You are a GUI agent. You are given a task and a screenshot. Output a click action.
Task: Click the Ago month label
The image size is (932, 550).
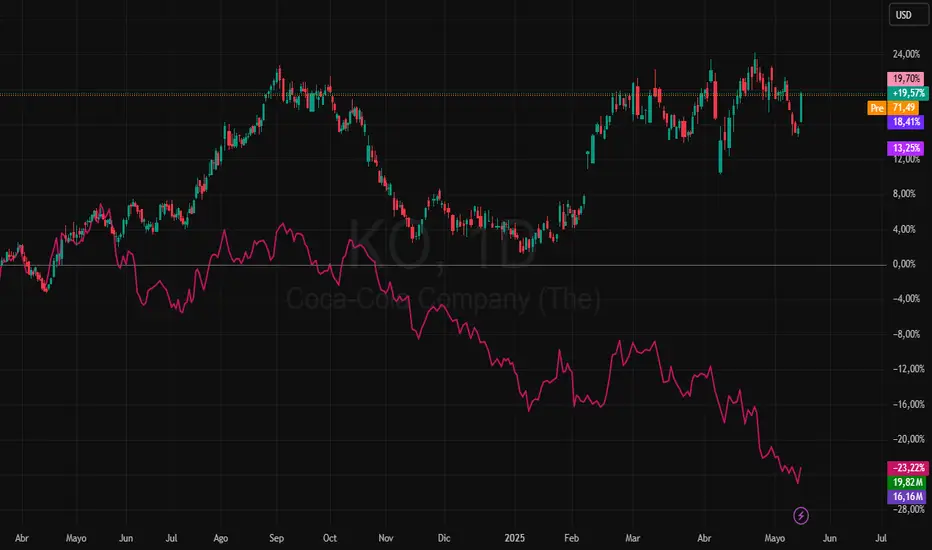pyautogui.click(x=220, y=538)
